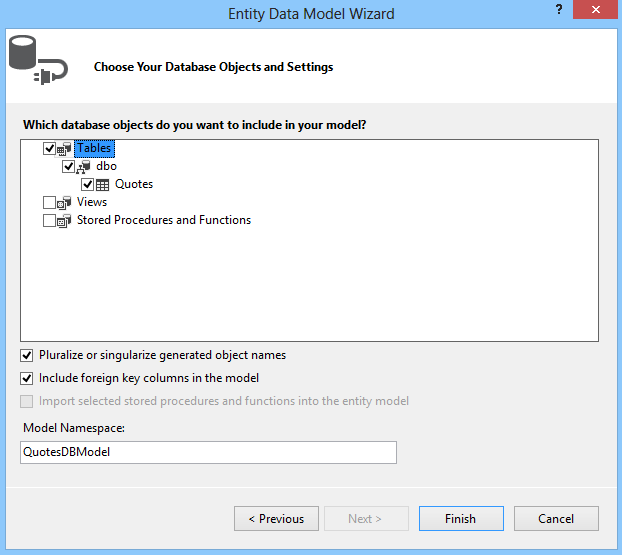Select the dbo tree node label
Image resolution: width=622 pixels, height=555 pixels.
click(106, 166)
